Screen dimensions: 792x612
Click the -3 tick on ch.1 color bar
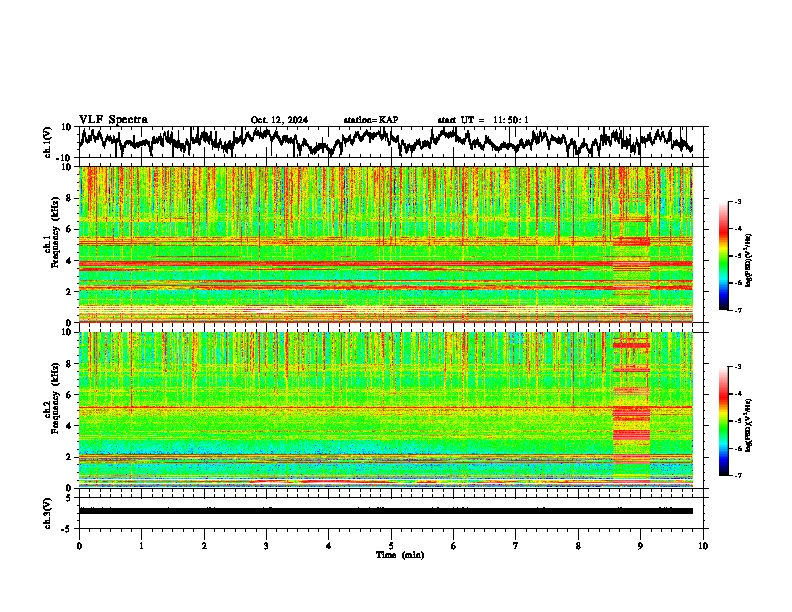click(x=737, y=201)
